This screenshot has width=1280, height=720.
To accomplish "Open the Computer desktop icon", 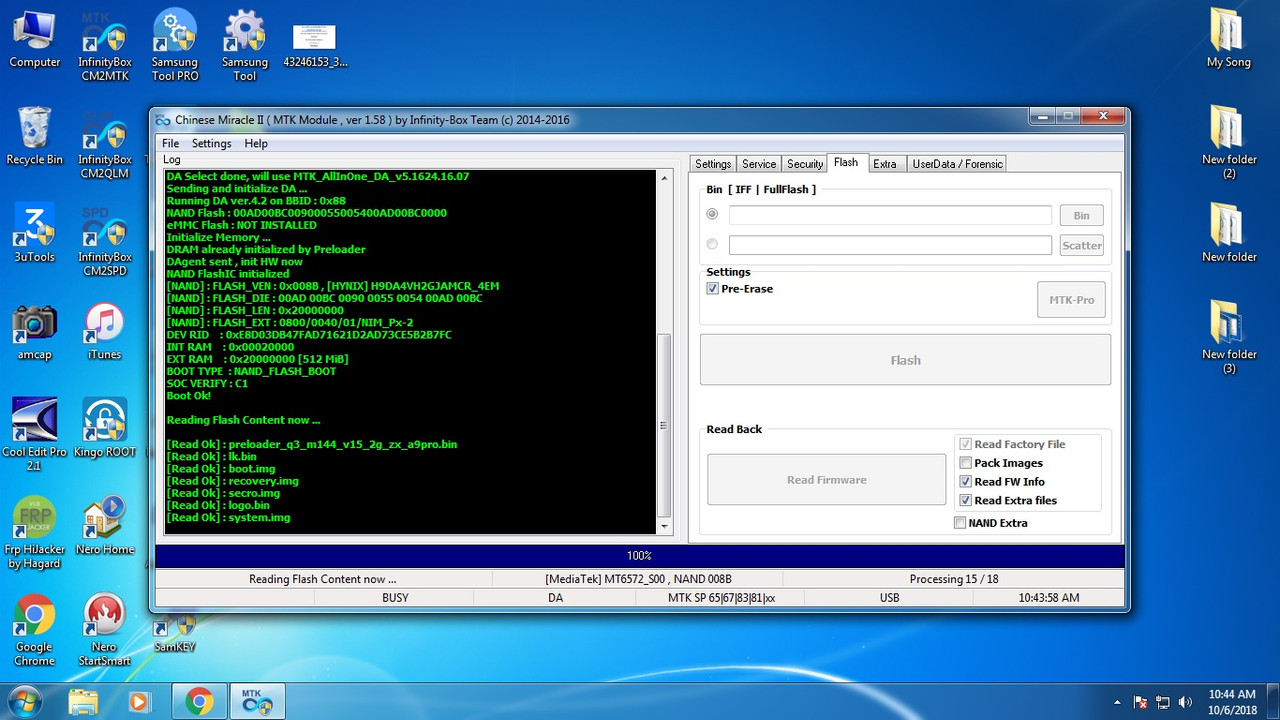I will coord(35,40).
